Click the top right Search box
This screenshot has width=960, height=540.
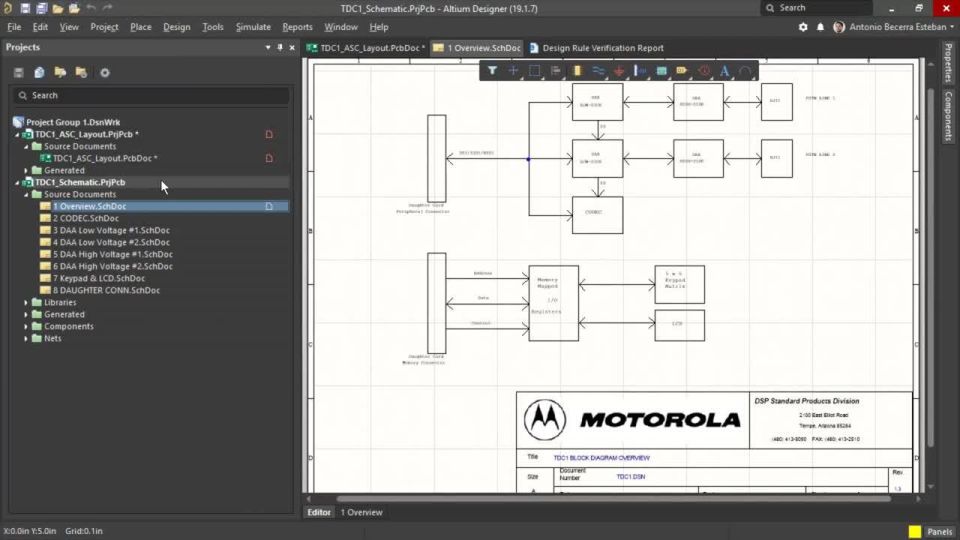(x=817, y=8)
